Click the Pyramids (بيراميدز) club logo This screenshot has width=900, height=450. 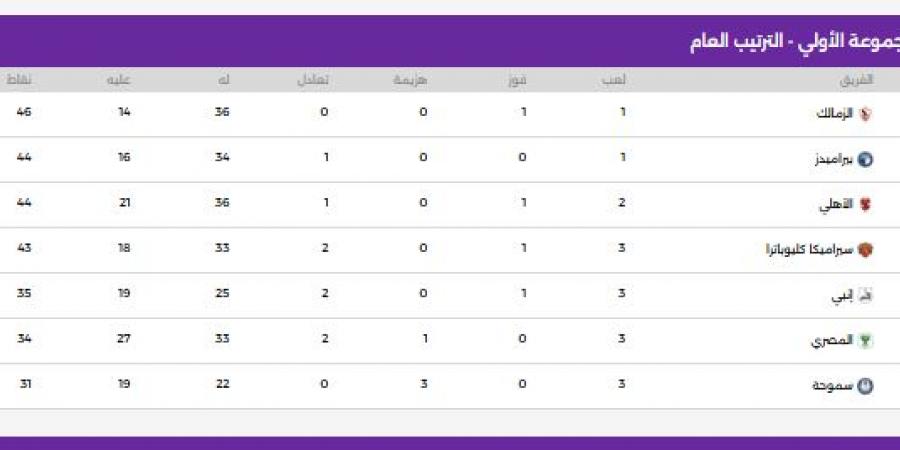pyautogui.click(x=866, y=159)
